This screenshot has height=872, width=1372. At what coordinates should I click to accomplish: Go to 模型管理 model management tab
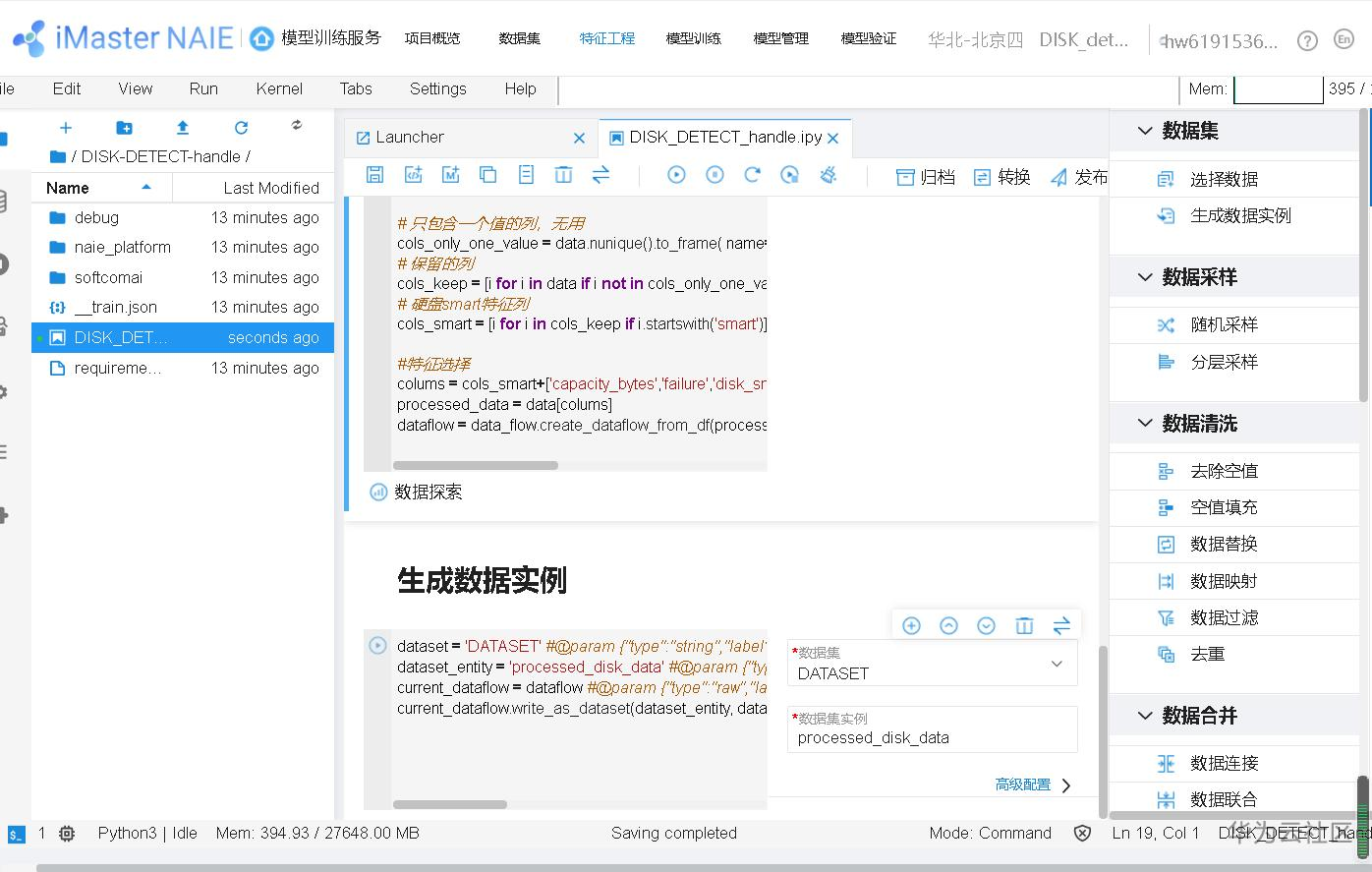[x=781, y=38]
